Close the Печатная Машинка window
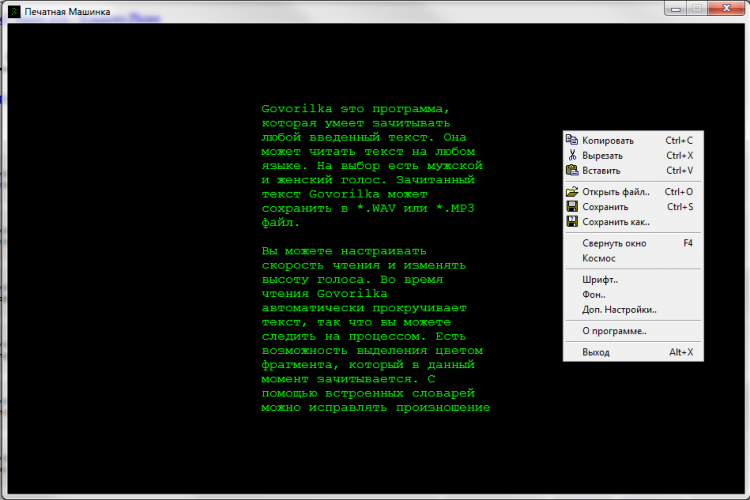The image size is (750, 500). click(726, 8)
